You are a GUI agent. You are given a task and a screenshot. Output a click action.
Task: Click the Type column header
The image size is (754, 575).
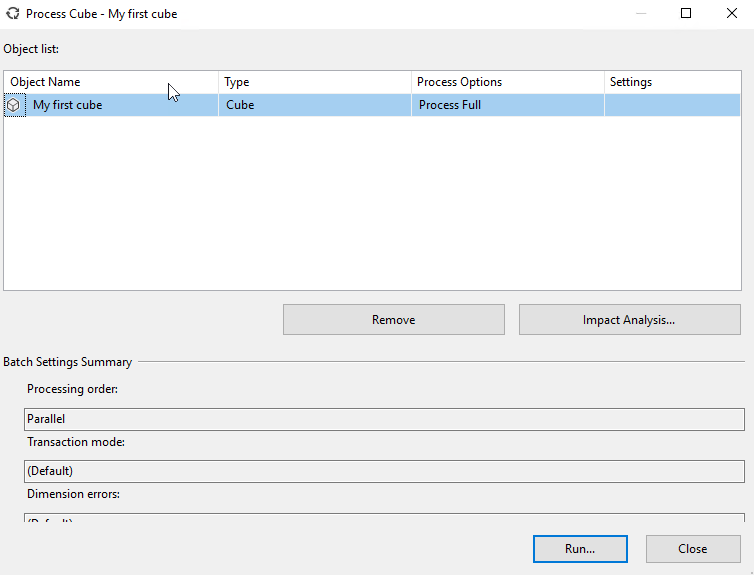pos(314,82)
